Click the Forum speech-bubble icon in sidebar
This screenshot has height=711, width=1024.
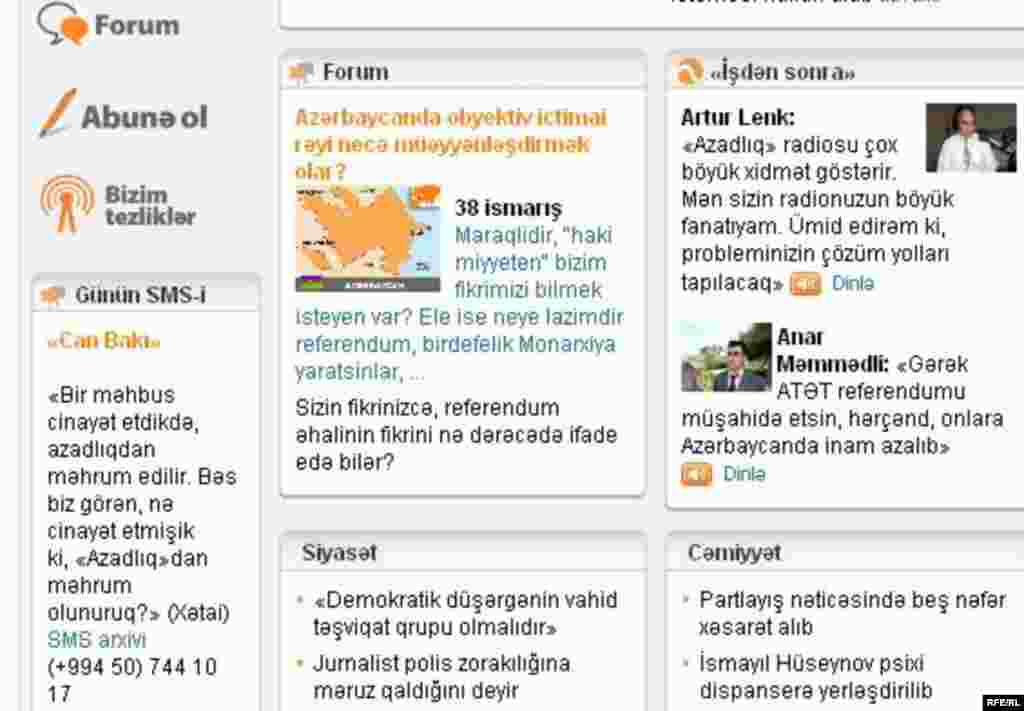coord(60,24)
